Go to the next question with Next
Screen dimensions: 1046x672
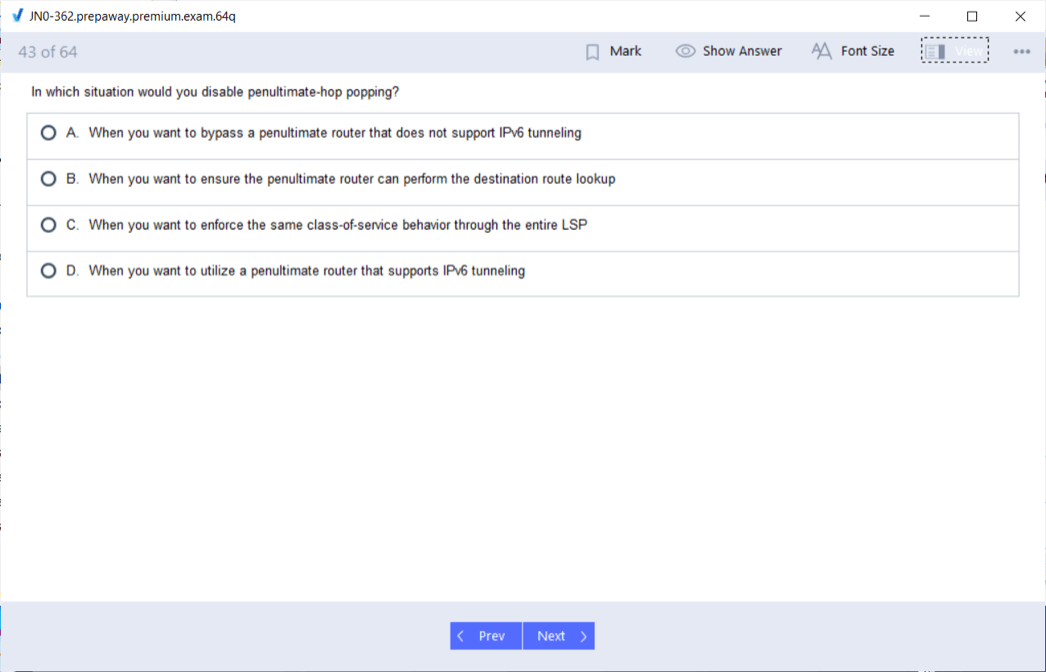tap(558, 636)
